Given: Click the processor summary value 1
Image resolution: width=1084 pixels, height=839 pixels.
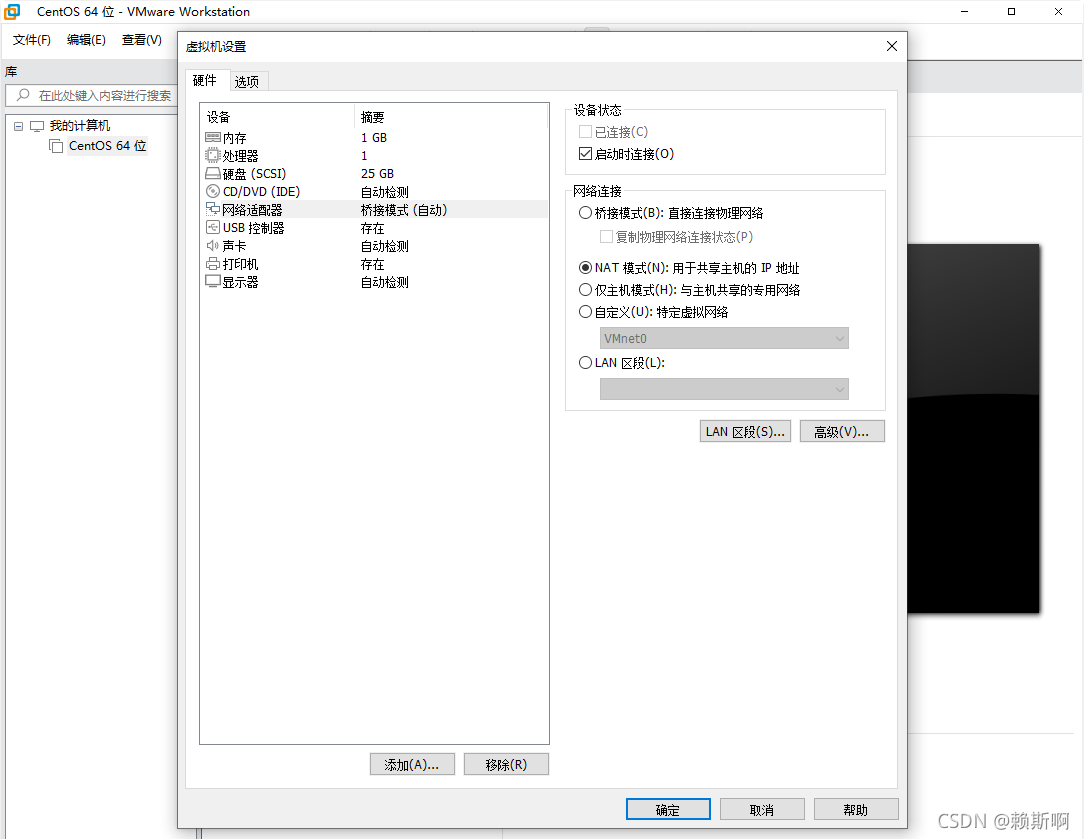Looking at the screenshot, I should tap(364, 155).
